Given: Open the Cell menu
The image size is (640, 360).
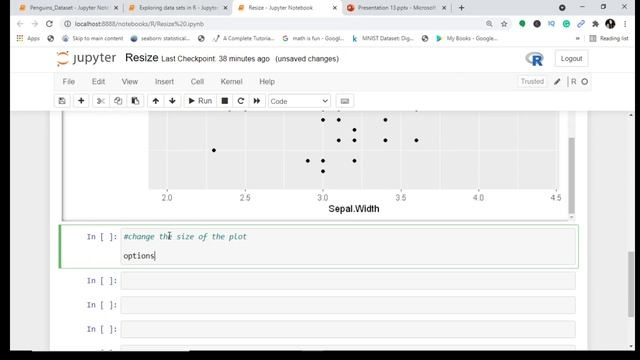Looking at the screenshot, I should pos(197,82).
